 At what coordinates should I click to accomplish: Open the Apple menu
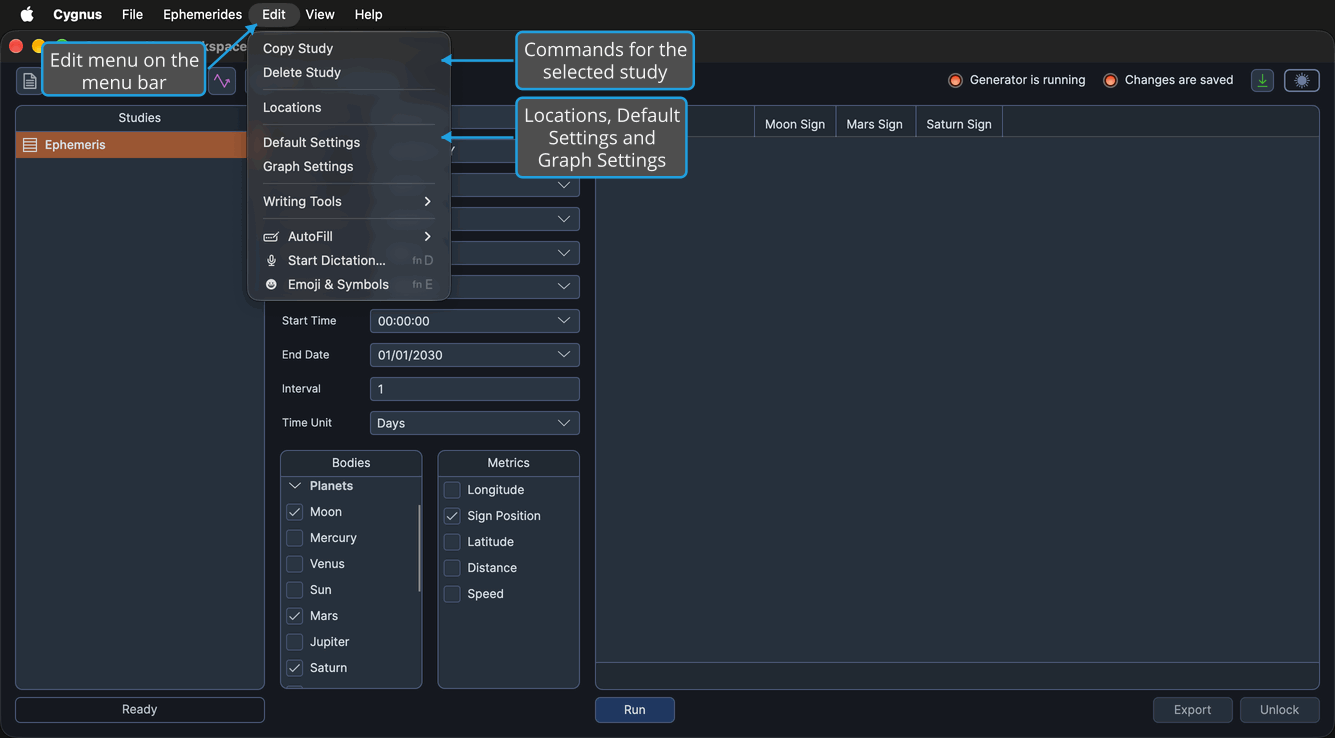(x=27, y=14)
